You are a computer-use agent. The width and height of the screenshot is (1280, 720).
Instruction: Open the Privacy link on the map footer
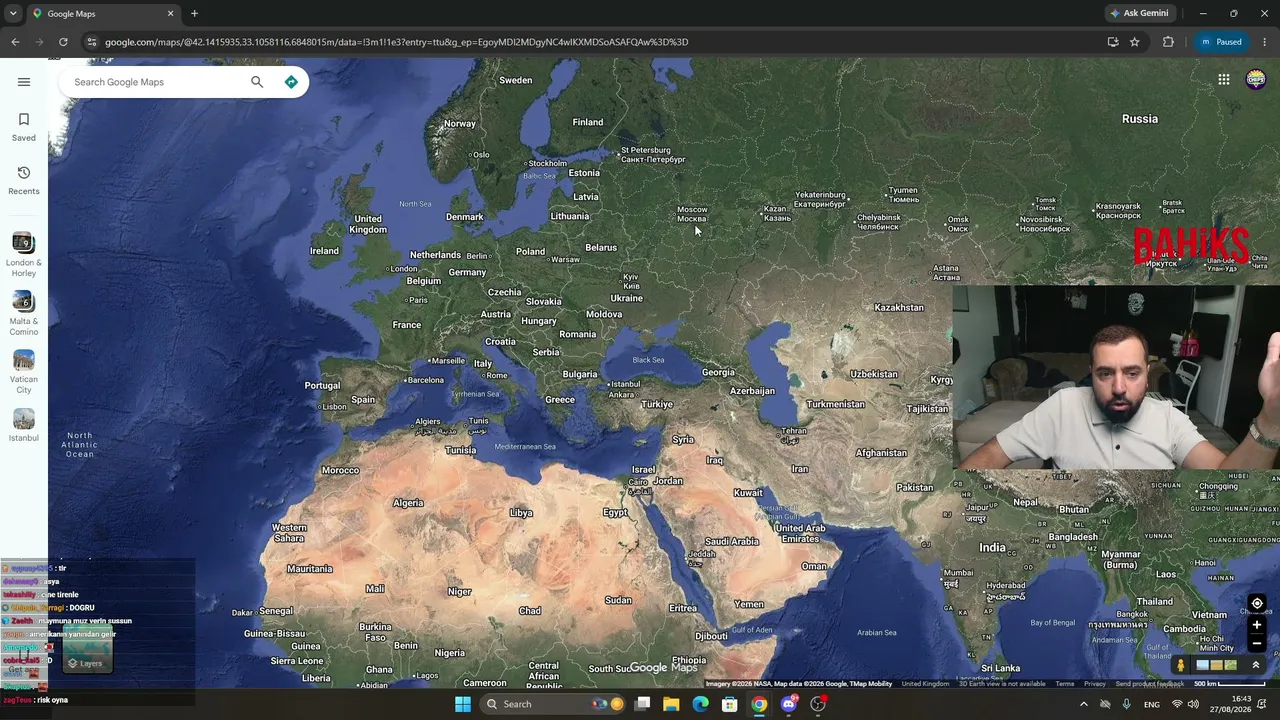(x=1095, y=684)
